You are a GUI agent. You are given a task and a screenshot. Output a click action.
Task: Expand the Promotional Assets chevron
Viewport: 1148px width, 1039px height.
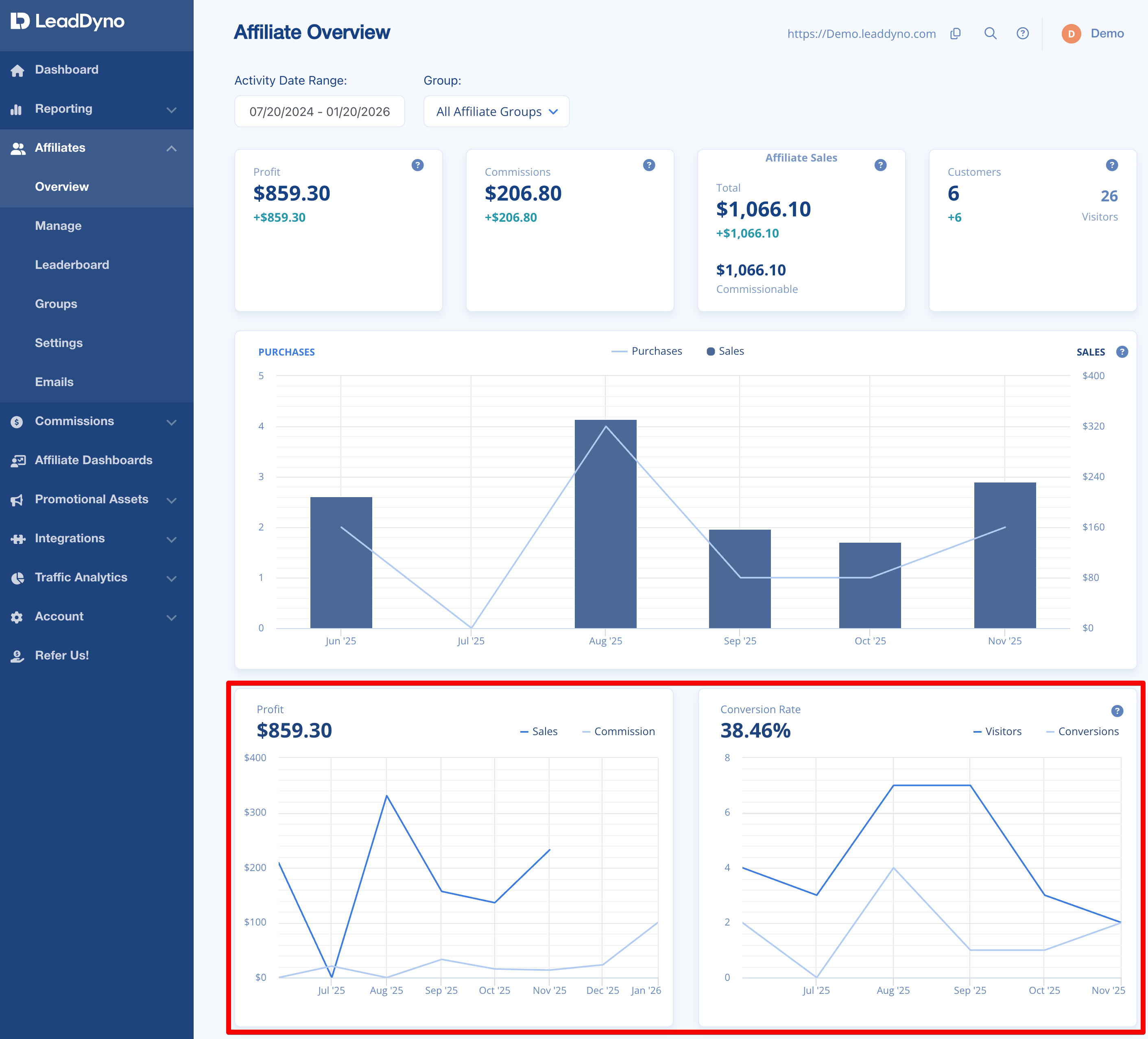click(x=171, y=500)
